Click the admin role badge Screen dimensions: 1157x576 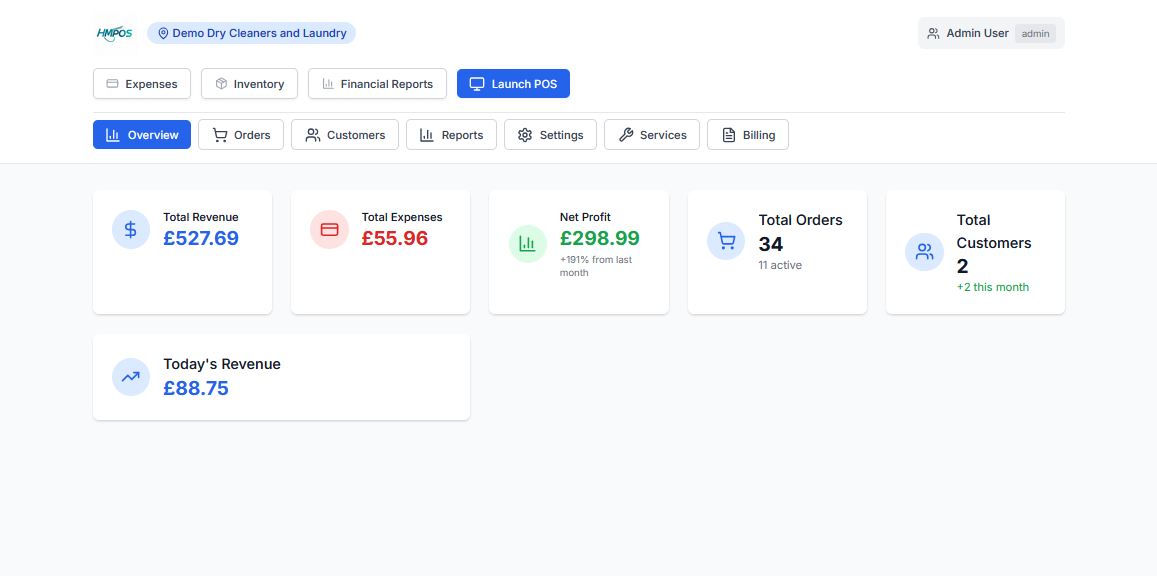pos(1035,33)
